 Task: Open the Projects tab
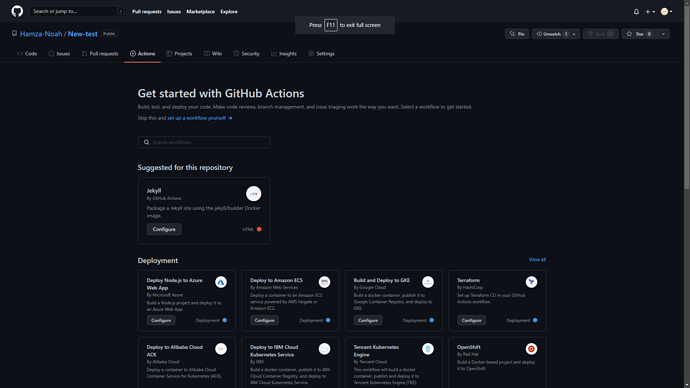179,54
